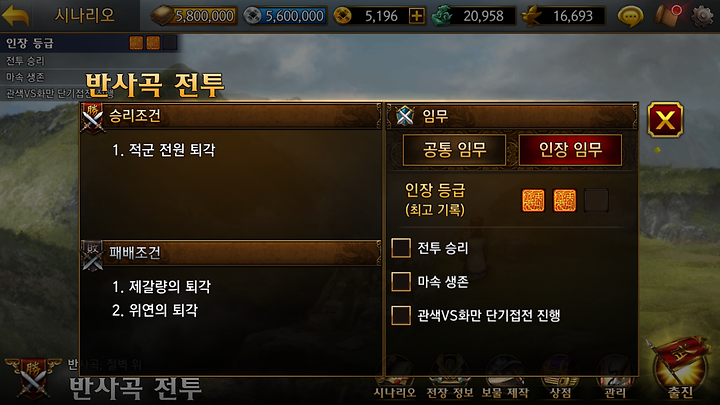Open the scroll notification icon
This screenshot has width=720, height=405.
[x=668, y=16]
